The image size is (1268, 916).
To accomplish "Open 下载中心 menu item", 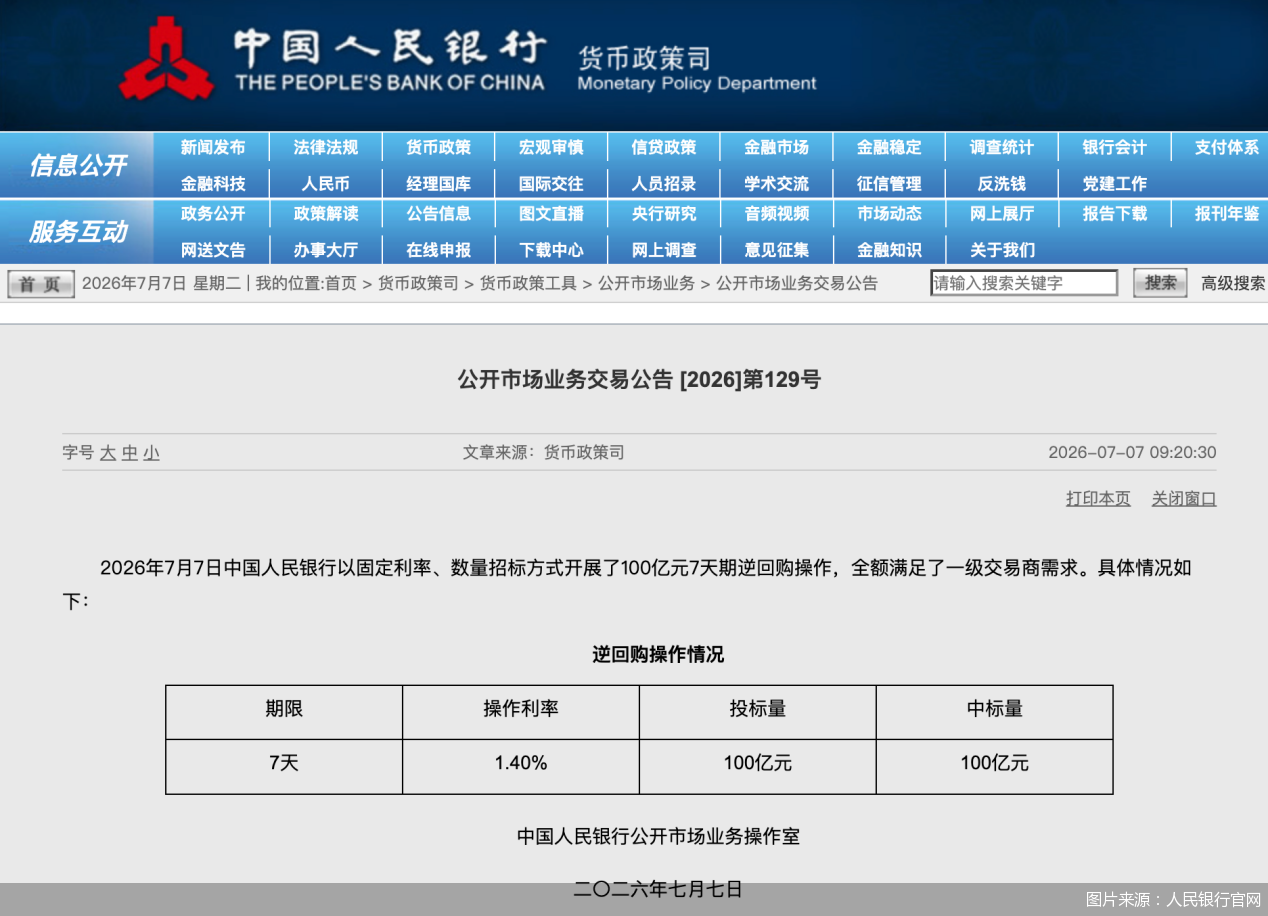I will pyautogui.click(x=551, y=250).
